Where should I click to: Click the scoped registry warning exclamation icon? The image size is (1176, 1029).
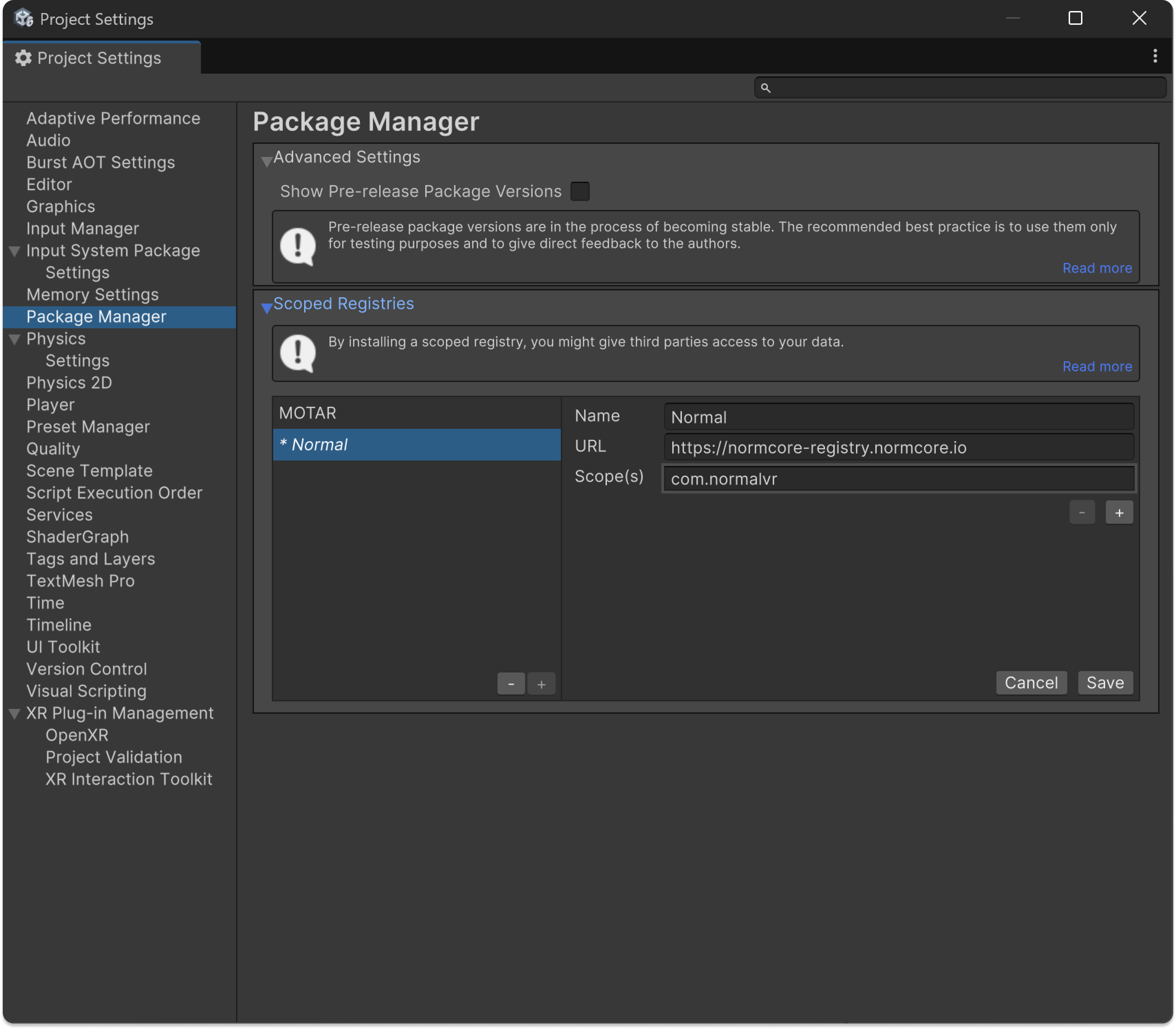point(297,353)
